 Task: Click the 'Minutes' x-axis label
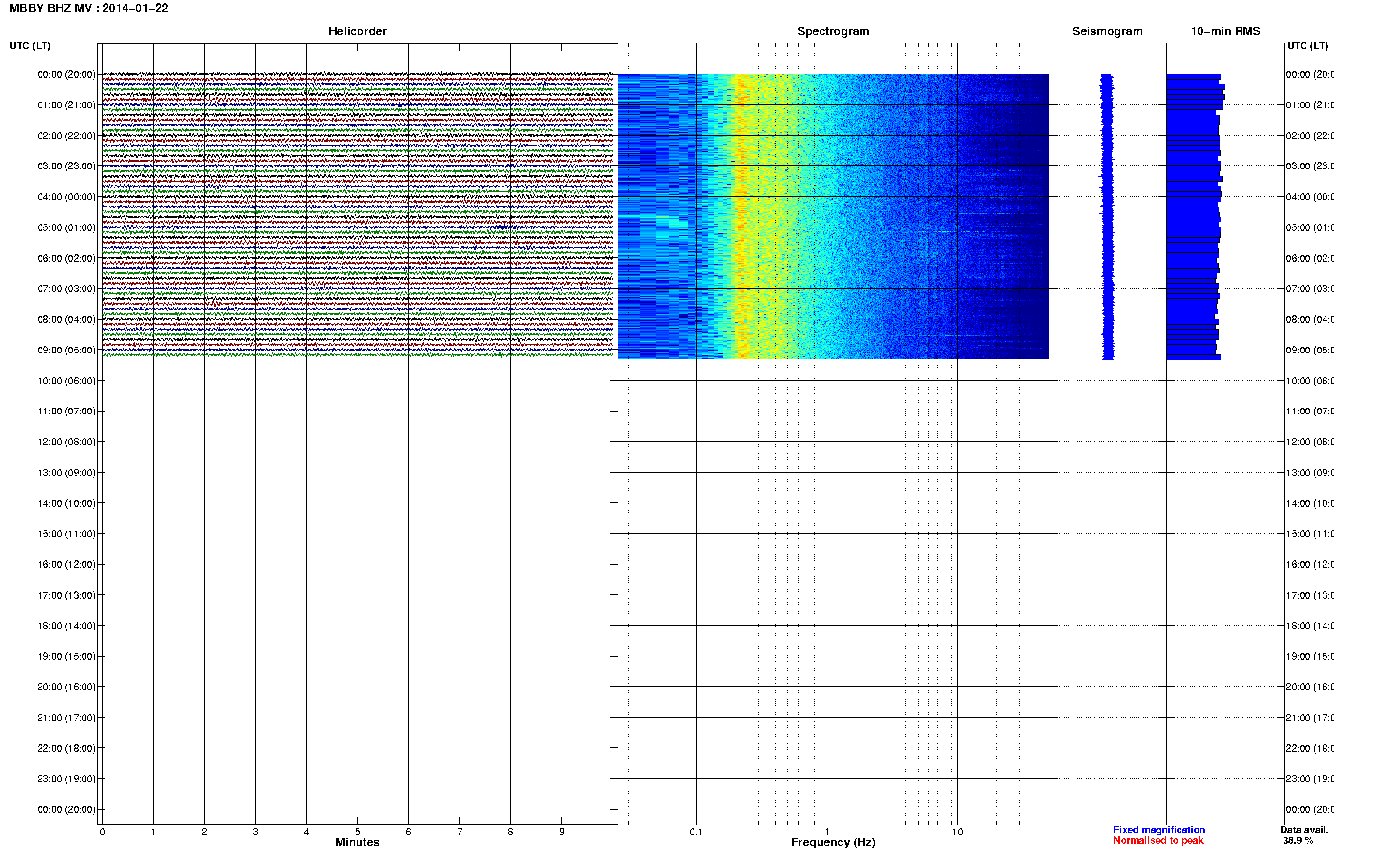coord(357,842)
